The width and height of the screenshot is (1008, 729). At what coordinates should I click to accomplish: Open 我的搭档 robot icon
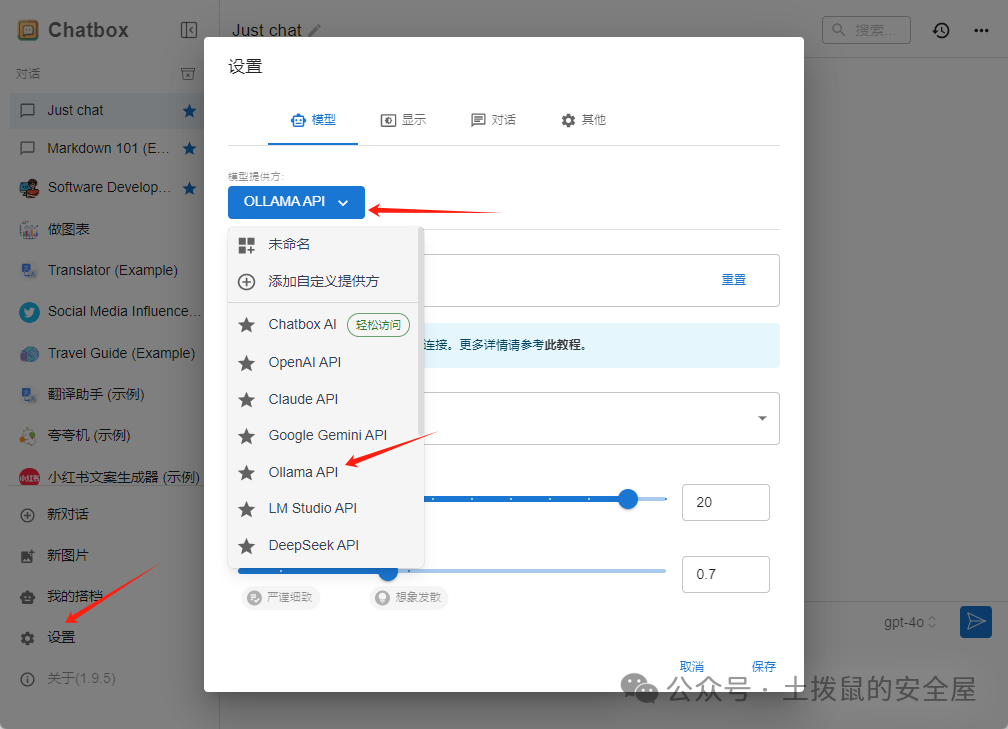click(28, 597)
